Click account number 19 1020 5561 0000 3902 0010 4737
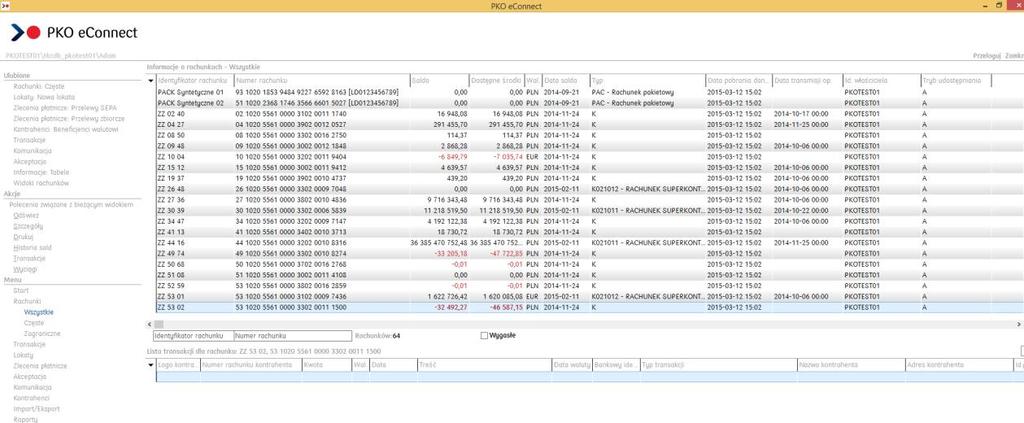Image resolution: width=1024 pixels, height=423 pixels. 291,178
